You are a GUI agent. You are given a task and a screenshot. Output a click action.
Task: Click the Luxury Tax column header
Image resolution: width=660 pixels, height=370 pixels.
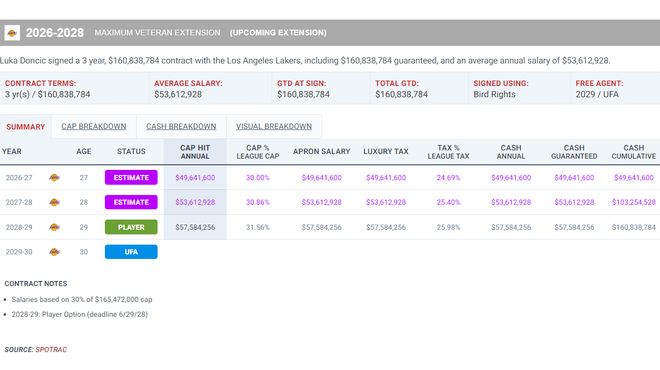(x=386, y=152)
